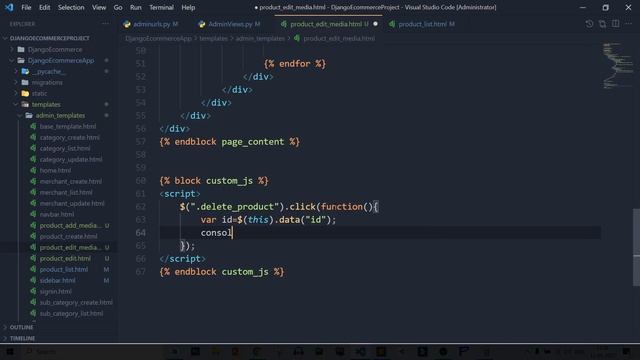Switch to the AdminViews.py tab

229,24
